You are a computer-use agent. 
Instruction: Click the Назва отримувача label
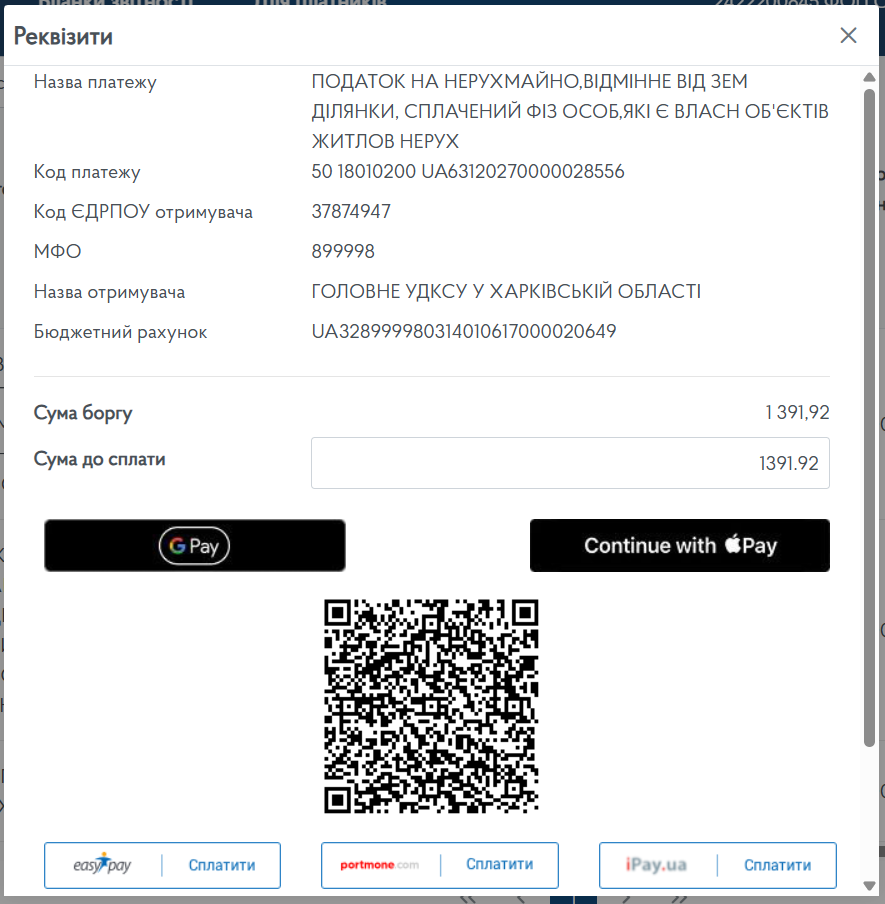pos(109,292)
